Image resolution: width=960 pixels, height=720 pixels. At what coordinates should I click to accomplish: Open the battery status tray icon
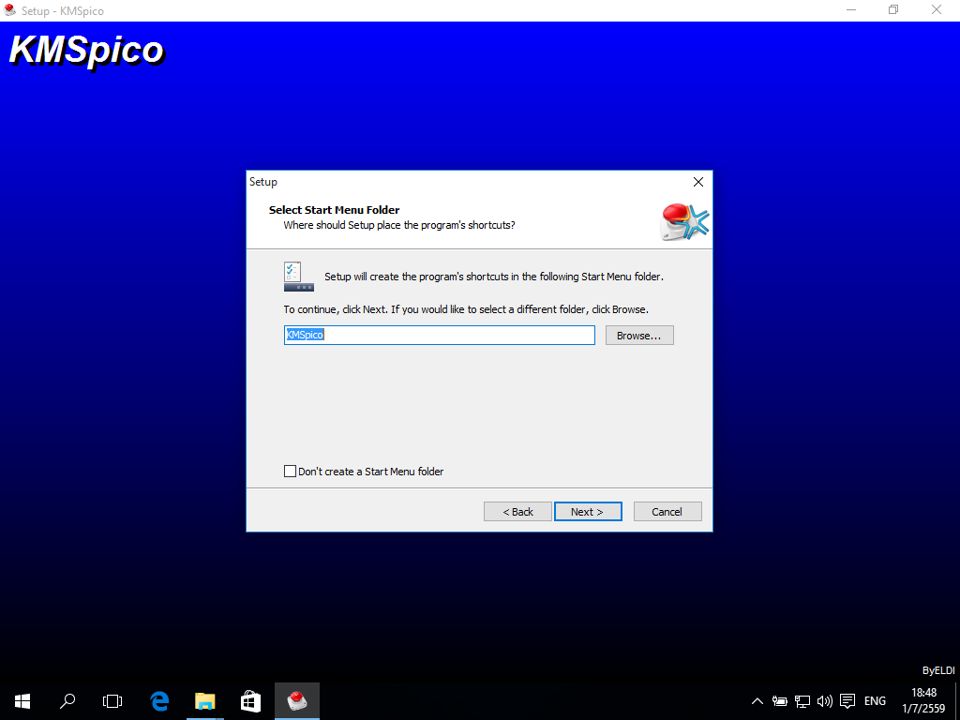[779, 701]
